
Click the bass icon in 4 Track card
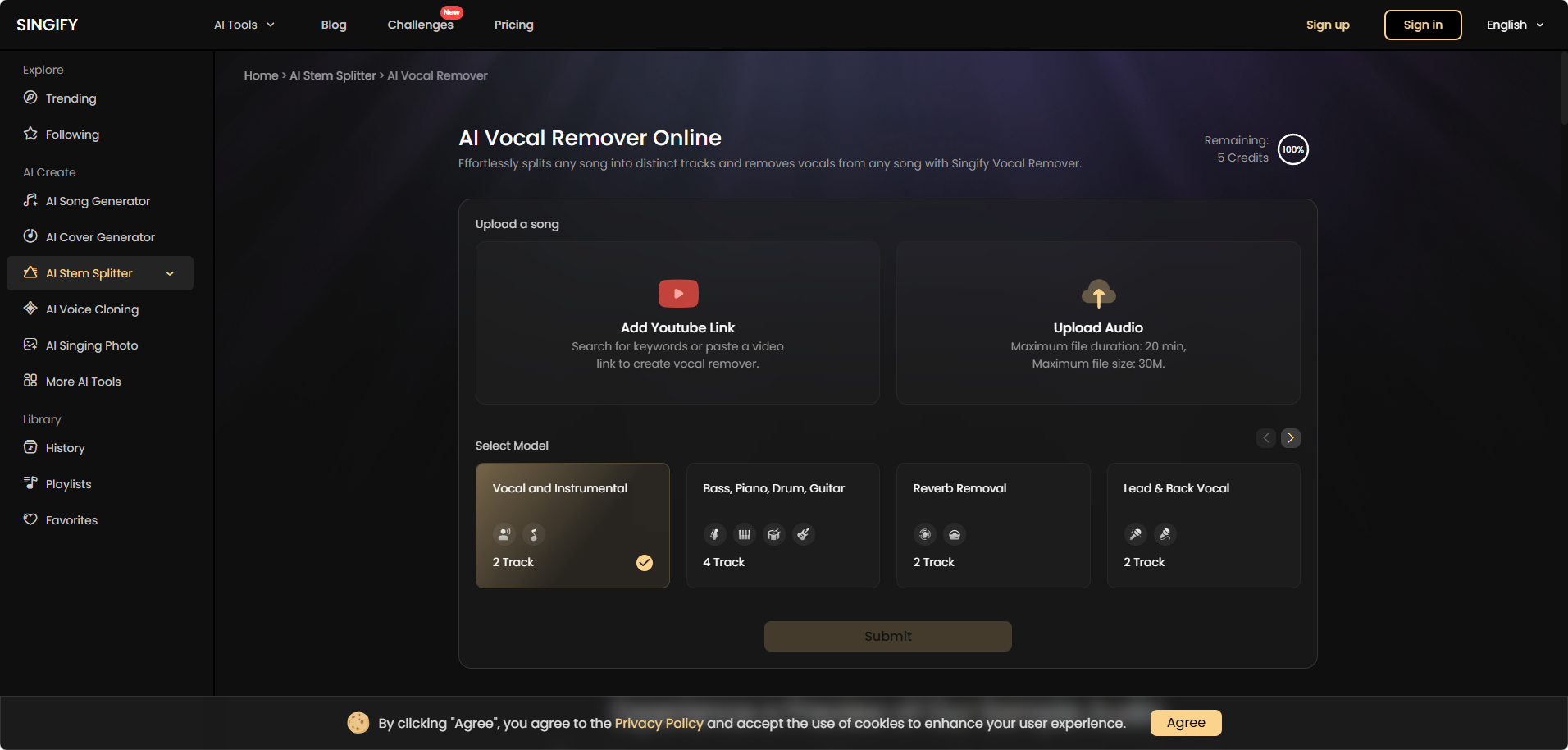pos(714,534)
